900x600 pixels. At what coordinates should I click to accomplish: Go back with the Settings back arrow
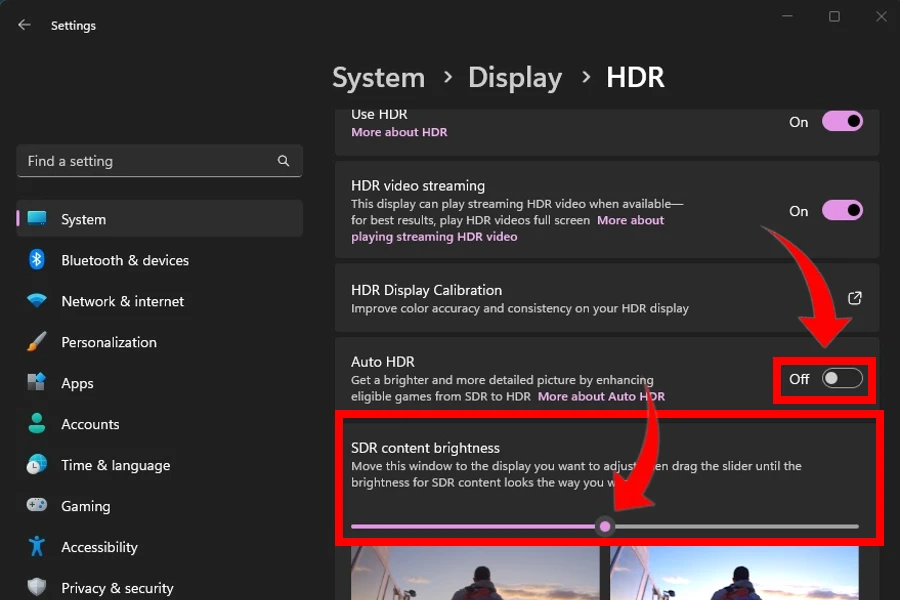24,25
